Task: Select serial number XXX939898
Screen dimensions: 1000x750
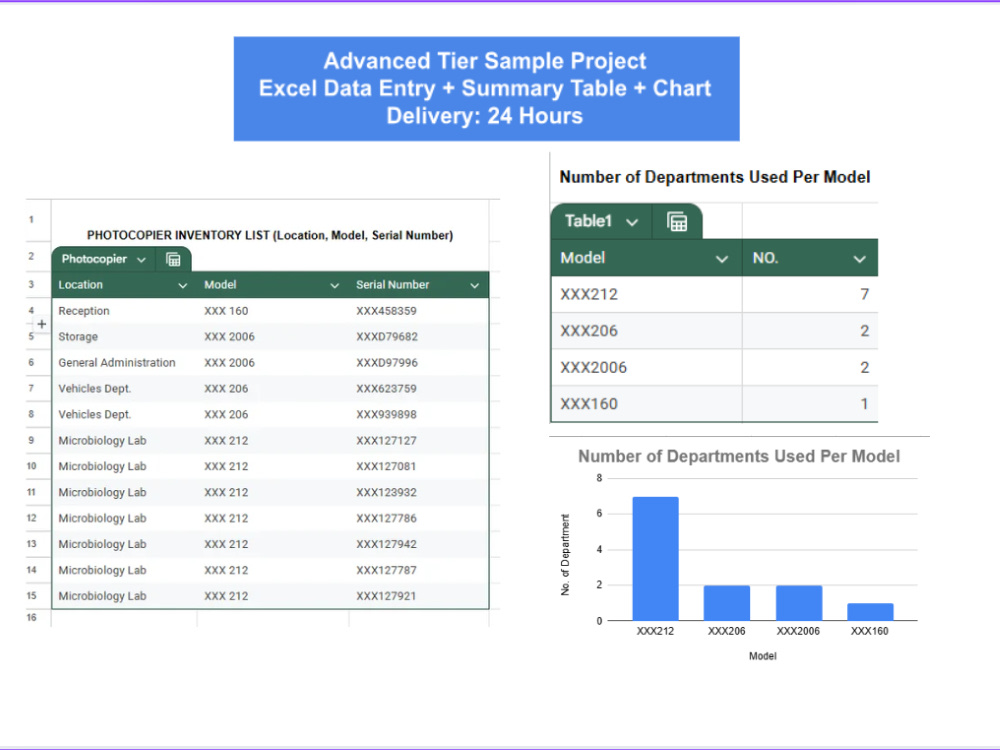Action: click(419, 415)
